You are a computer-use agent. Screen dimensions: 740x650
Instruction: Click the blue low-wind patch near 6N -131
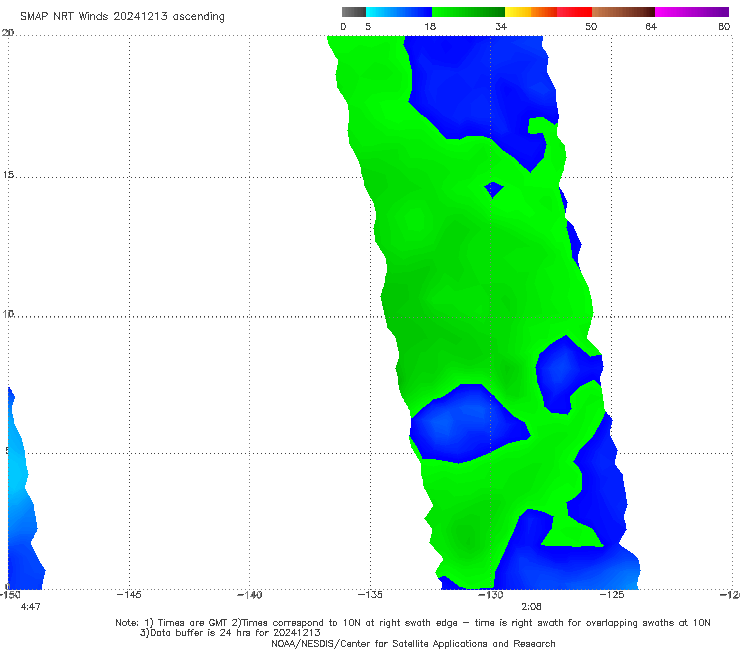pyautogui.click(x=465, y=425)
